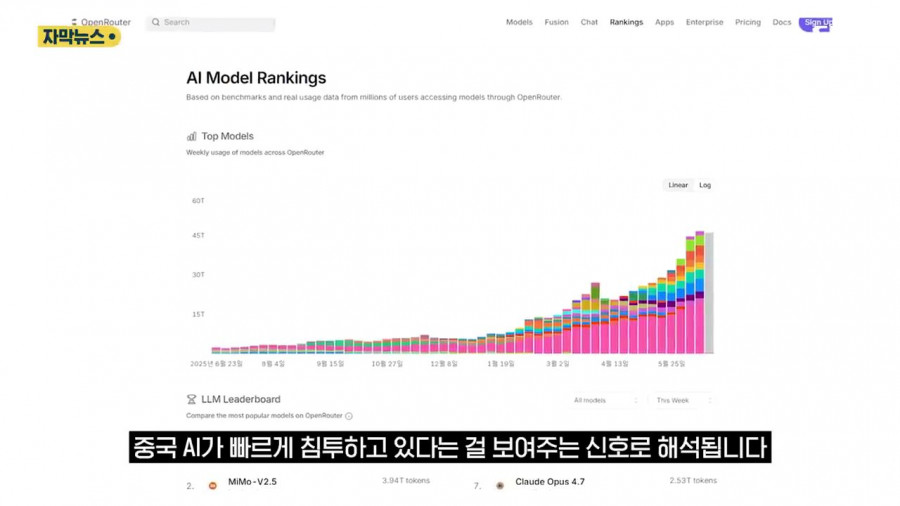The image size is (900, 506).
Task: Open the Models menu item
Action: 519,22
